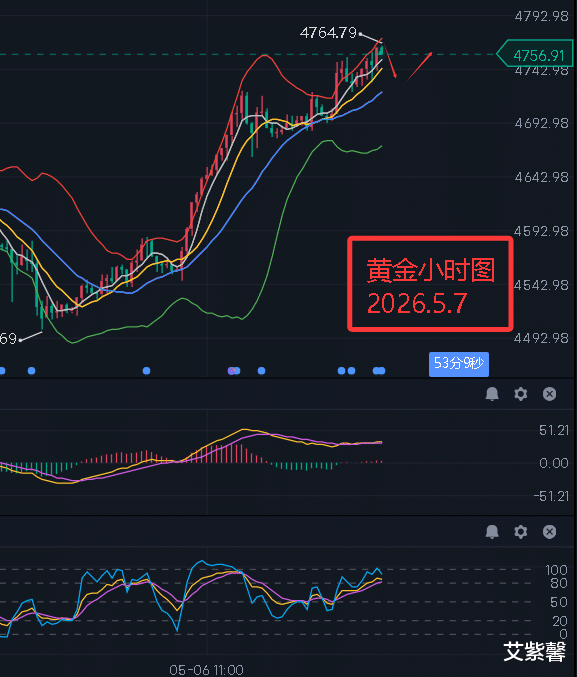The image size is (577, 677).
Task: Select the rightmost blue event marker
Action: pos(381,370)
